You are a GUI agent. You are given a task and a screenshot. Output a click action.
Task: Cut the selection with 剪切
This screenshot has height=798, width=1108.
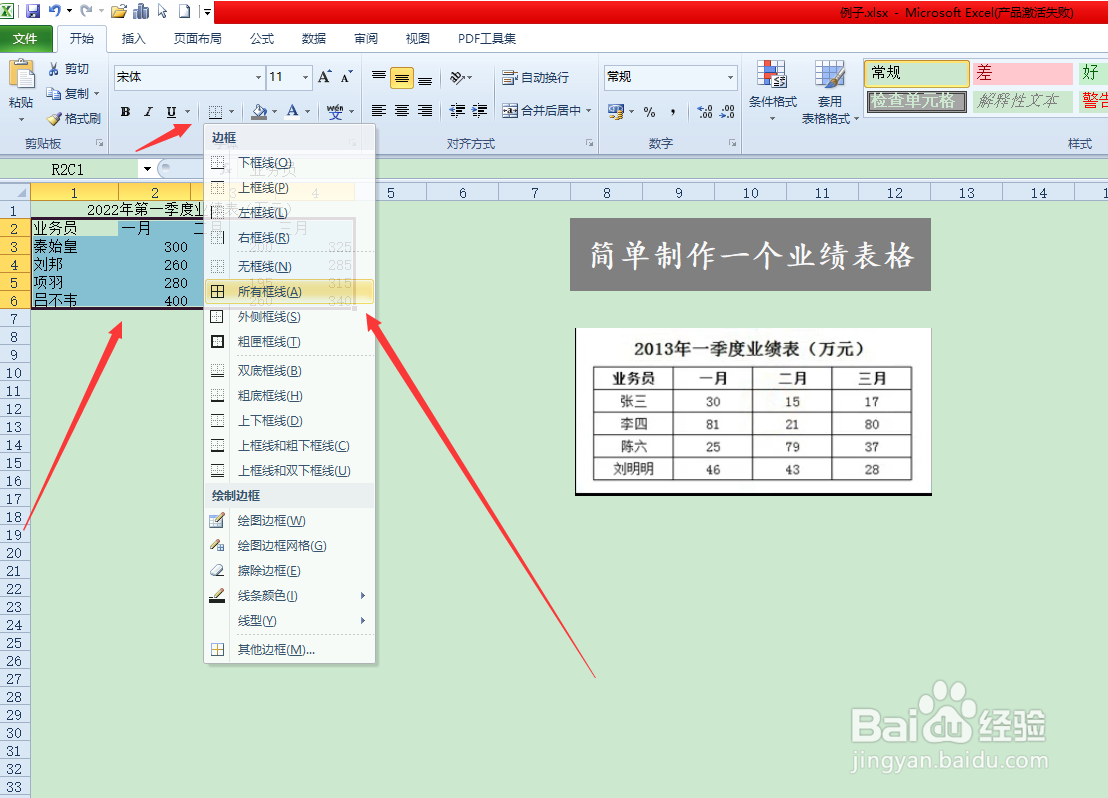coord(69,69)
